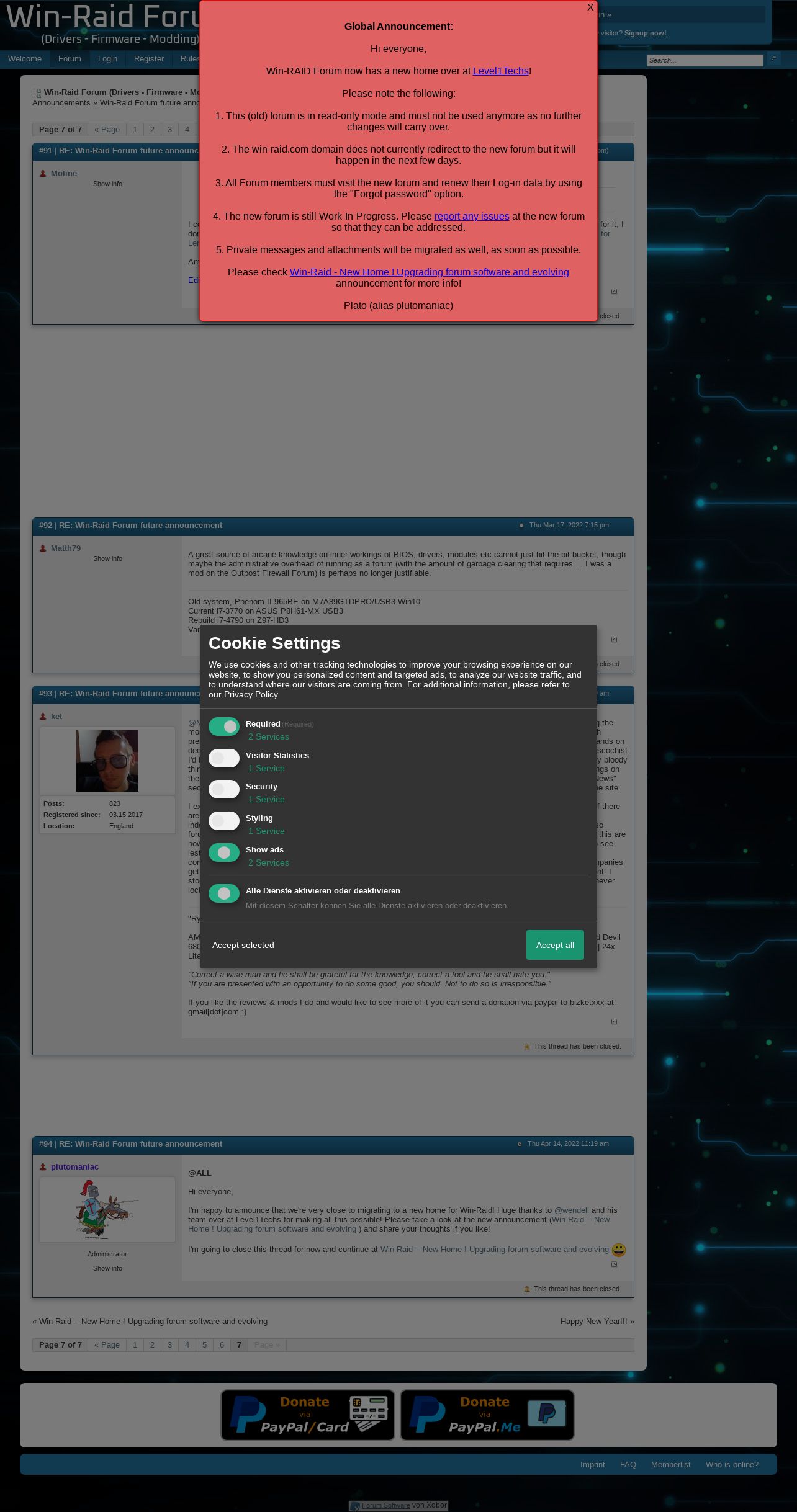Jump to top from post #93 arrow icon
The width and height of the screenshot is (797, 1512).
pos(615,1022)
